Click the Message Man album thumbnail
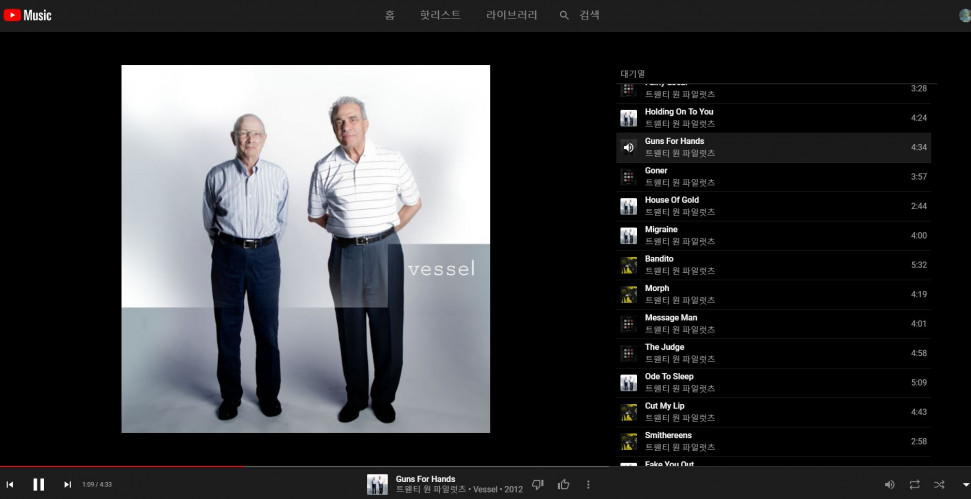 click(629, 324)
